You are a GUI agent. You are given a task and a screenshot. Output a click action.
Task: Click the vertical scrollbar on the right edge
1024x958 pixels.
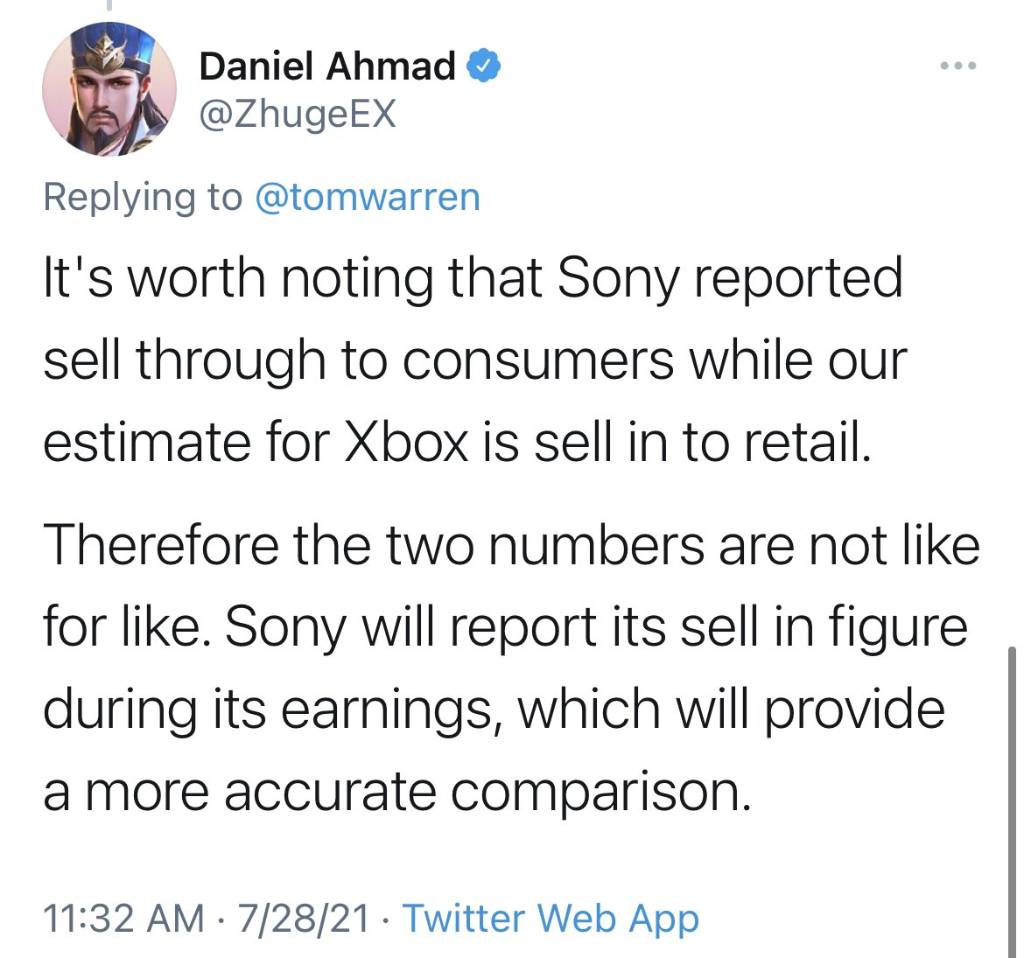(x=1014, y=790)
